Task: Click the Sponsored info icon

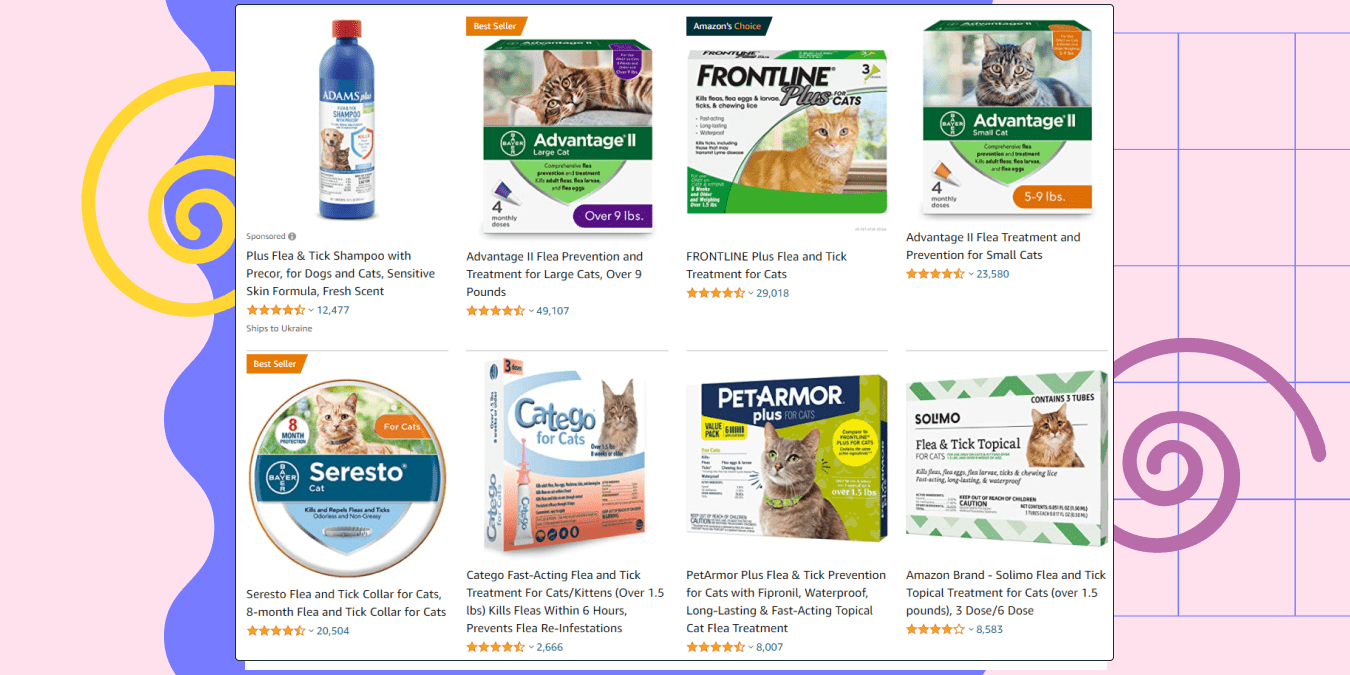Action: 292,237
